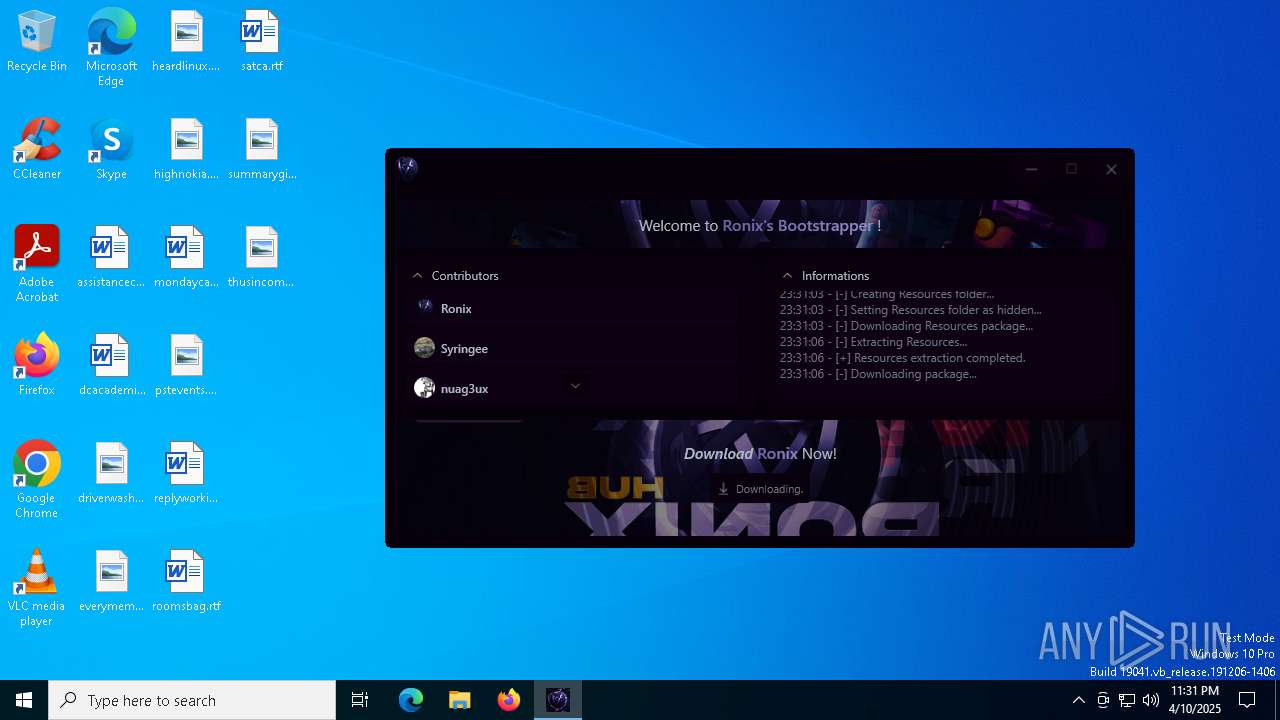
Task: Click Syringee contributor avatar
Action: pos(424,348)
